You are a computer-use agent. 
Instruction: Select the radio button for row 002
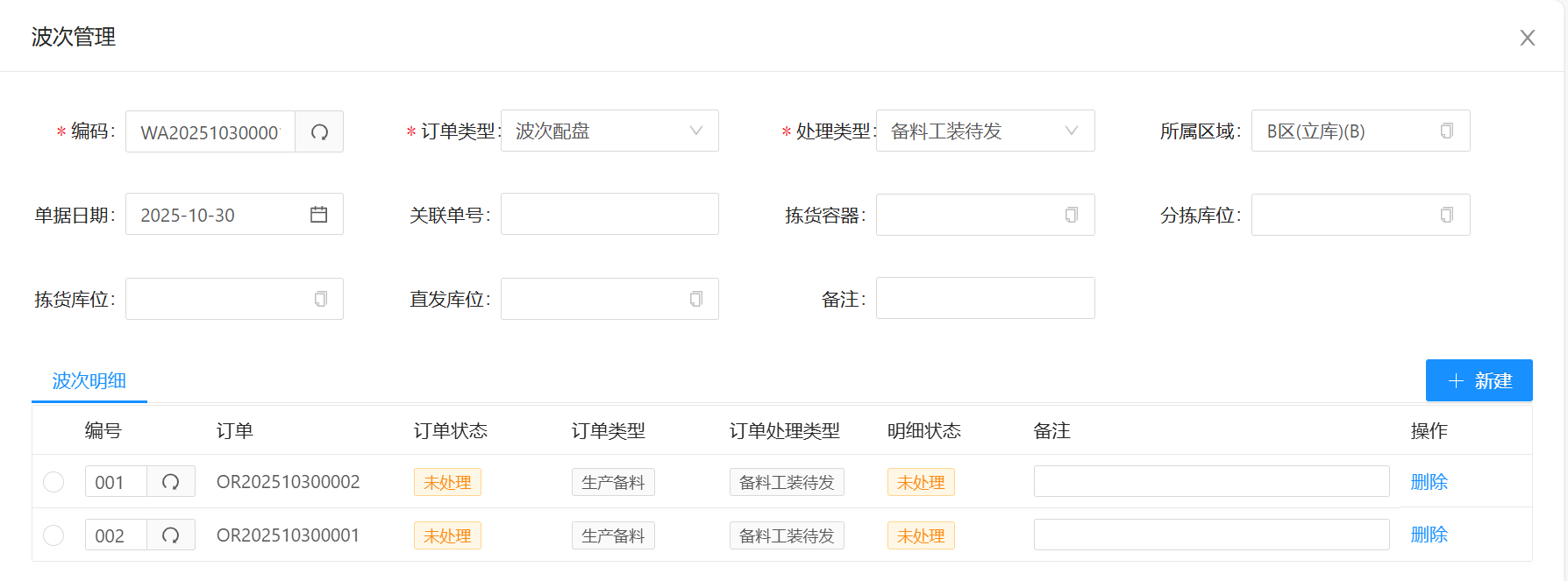(53, 535)
